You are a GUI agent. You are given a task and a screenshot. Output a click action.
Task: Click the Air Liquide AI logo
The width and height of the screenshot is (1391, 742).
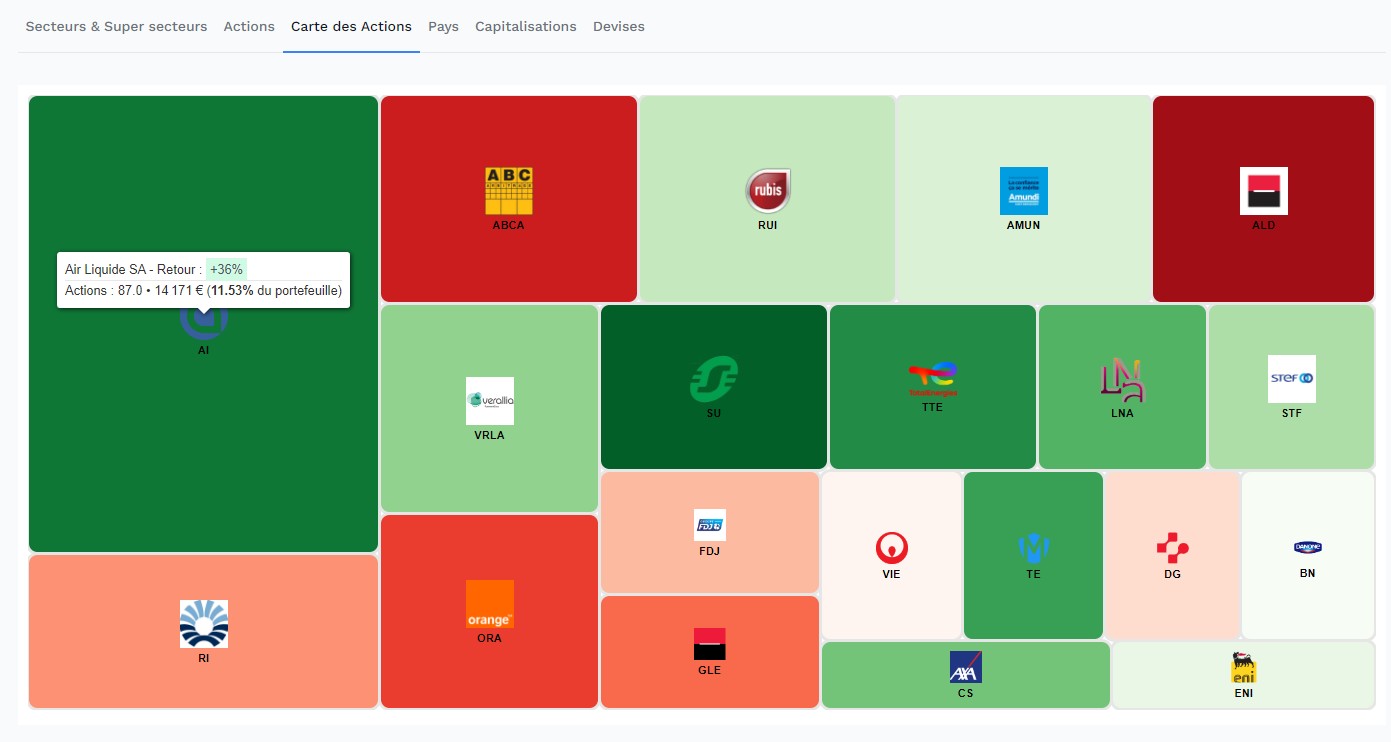point(204,322)
